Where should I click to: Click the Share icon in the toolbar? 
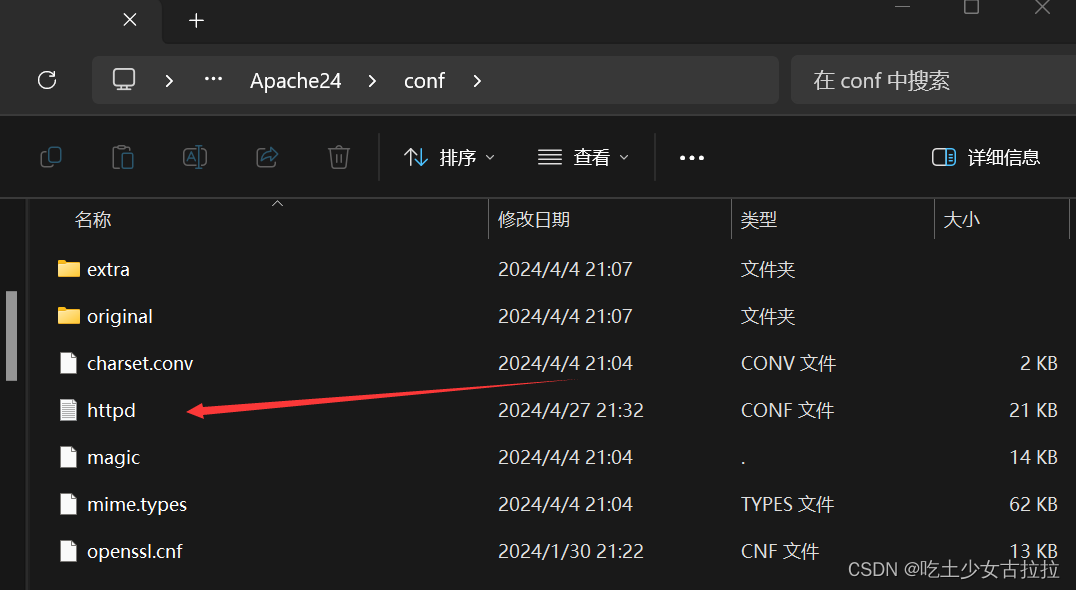[267, 157]
